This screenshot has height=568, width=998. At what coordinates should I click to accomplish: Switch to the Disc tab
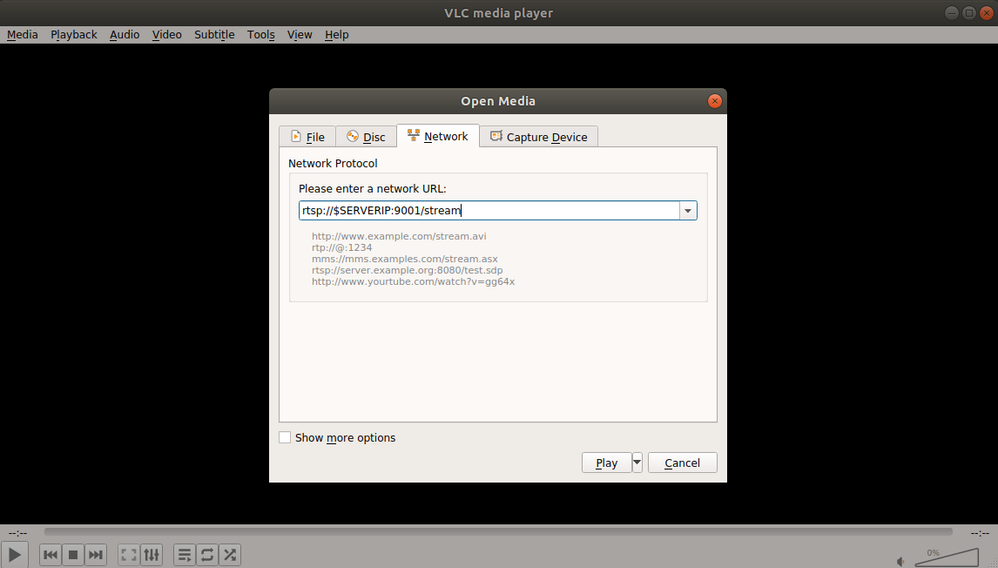(366, 137)
